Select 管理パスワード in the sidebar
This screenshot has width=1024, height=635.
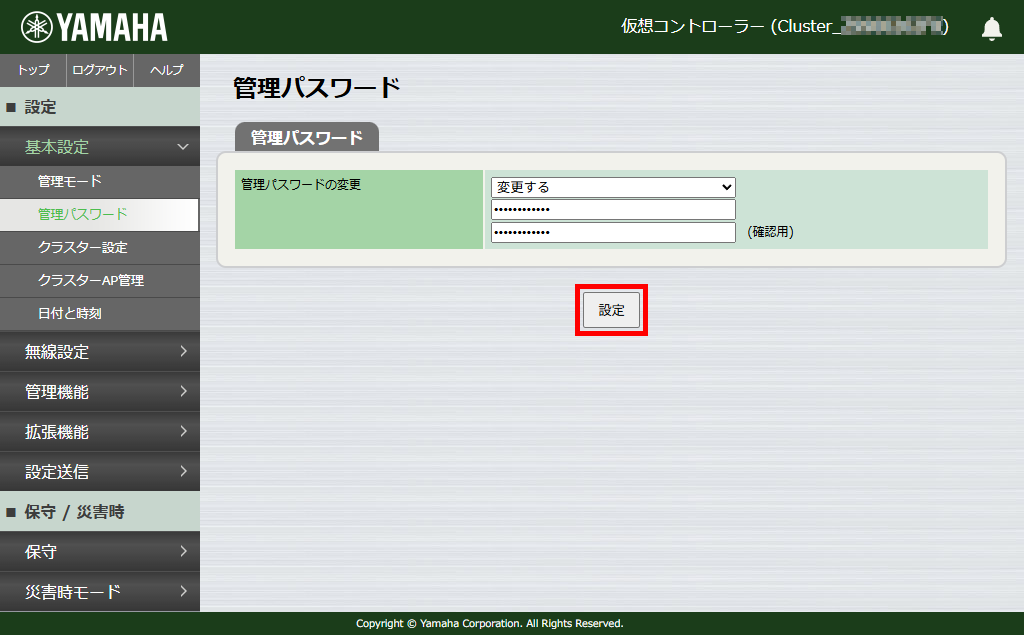pos(99,214)
